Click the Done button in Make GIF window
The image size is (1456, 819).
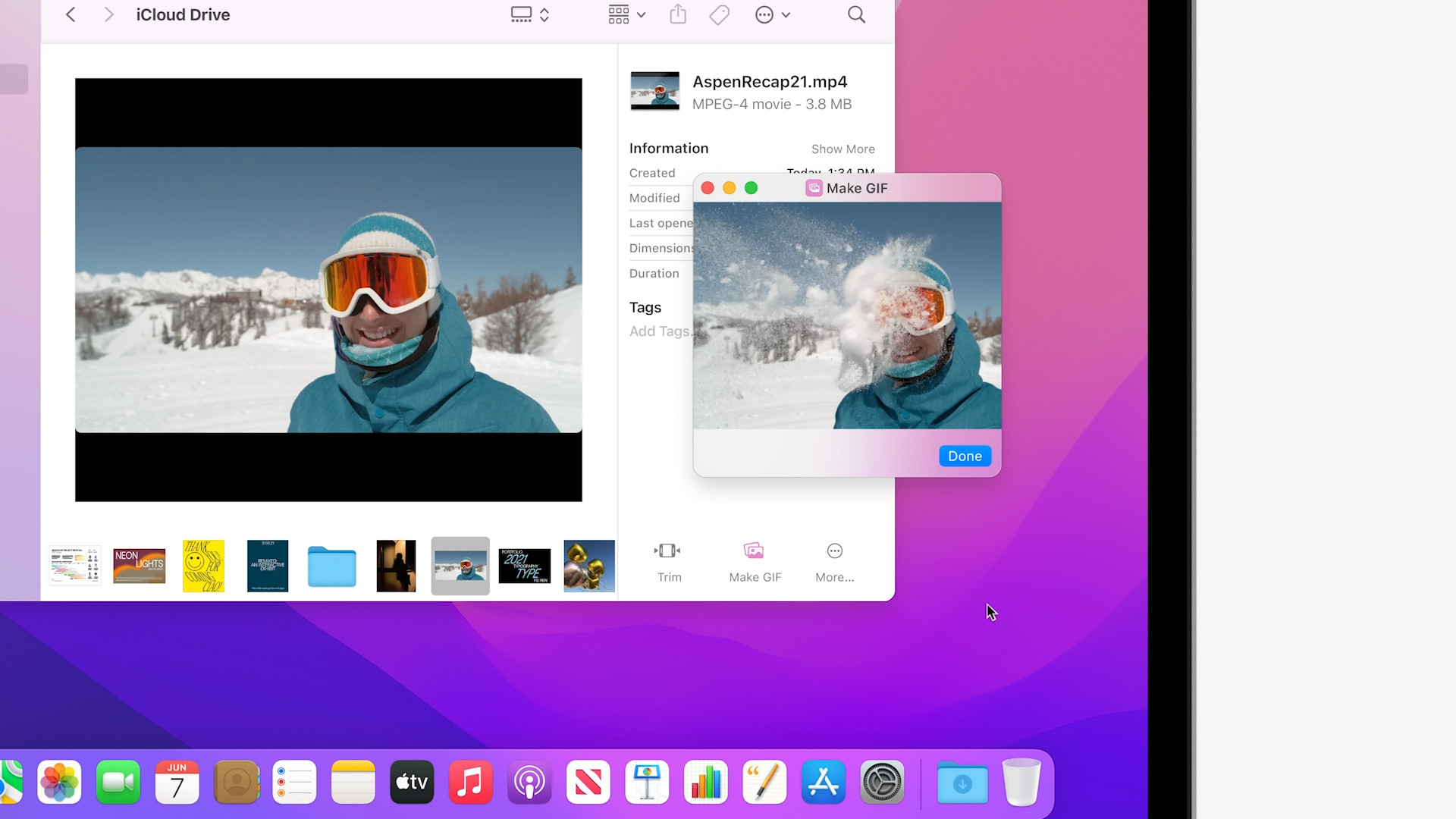tap(964, 456)
